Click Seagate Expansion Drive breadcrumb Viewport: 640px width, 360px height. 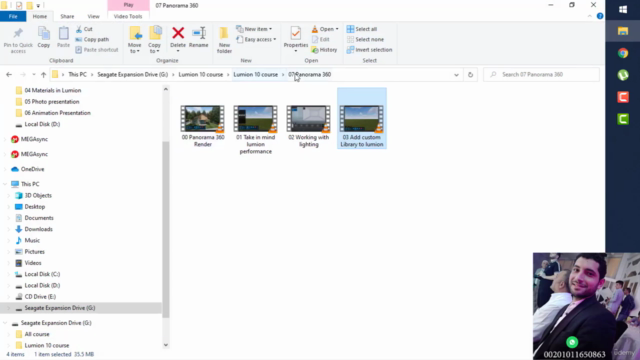(x=133, y=75)
